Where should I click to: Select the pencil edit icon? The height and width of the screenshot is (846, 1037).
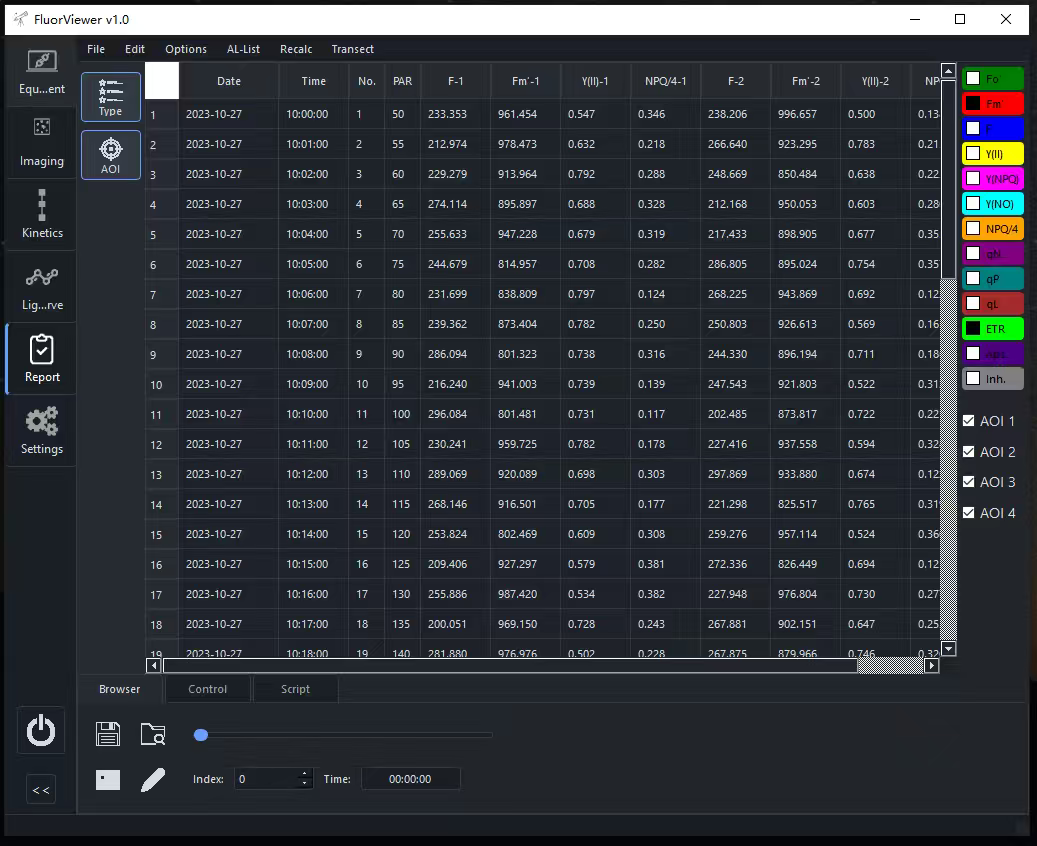153,779
